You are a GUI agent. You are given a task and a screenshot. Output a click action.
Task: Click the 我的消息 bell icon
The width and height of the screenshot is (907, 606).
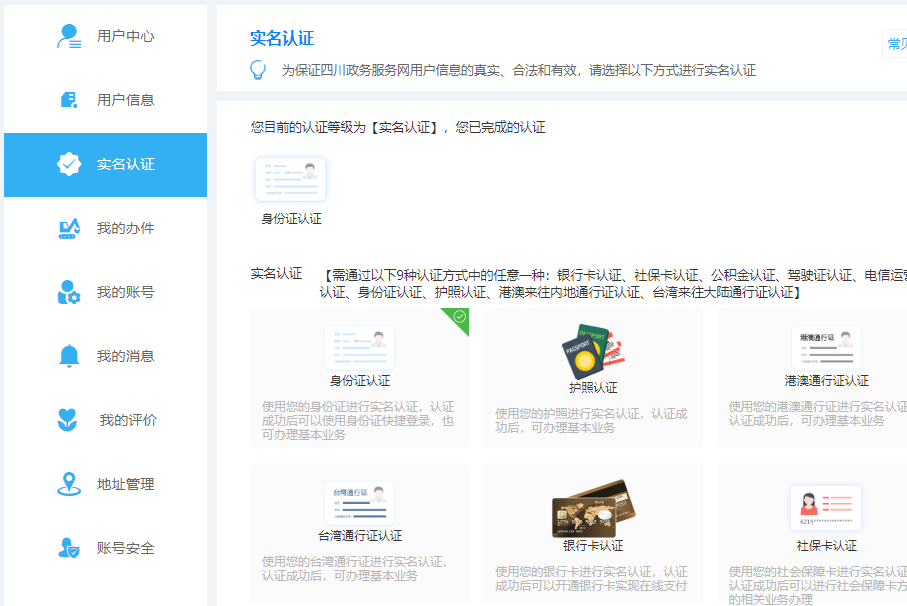pyautogui.click(x=68, y=356)
